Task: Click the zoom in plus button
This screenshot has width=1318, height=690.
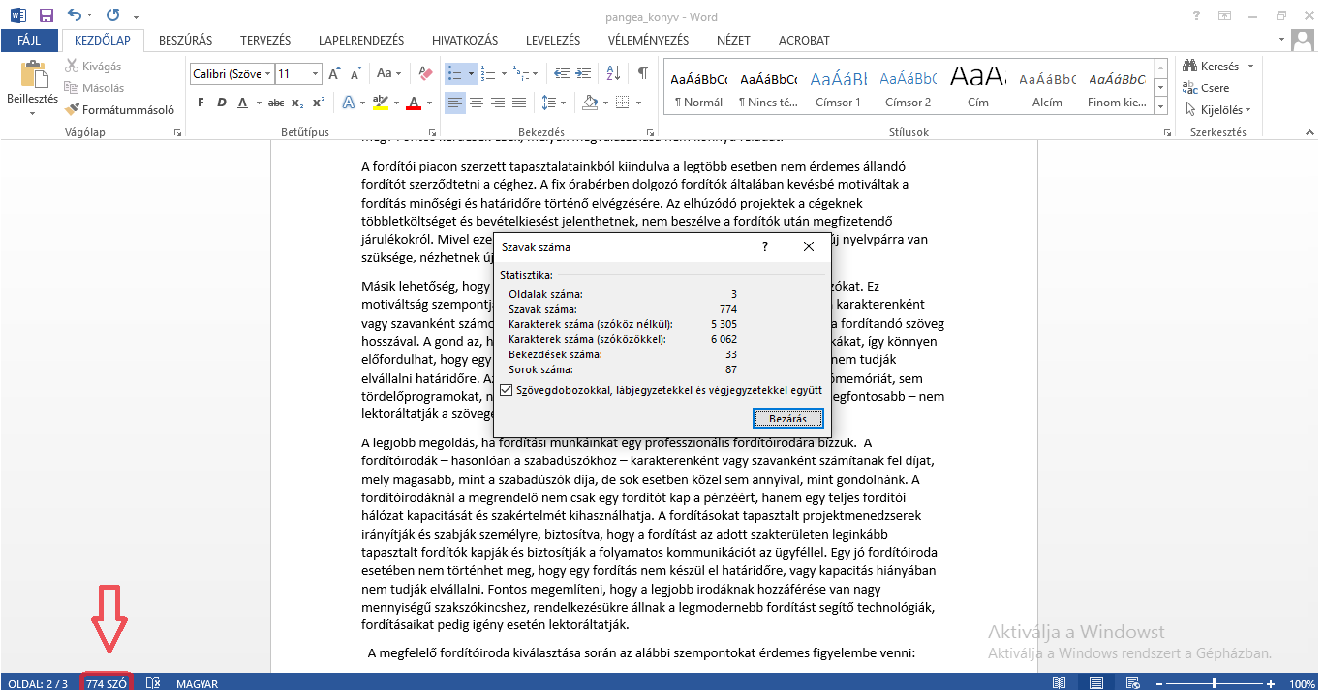Action: coord(1271,684)
